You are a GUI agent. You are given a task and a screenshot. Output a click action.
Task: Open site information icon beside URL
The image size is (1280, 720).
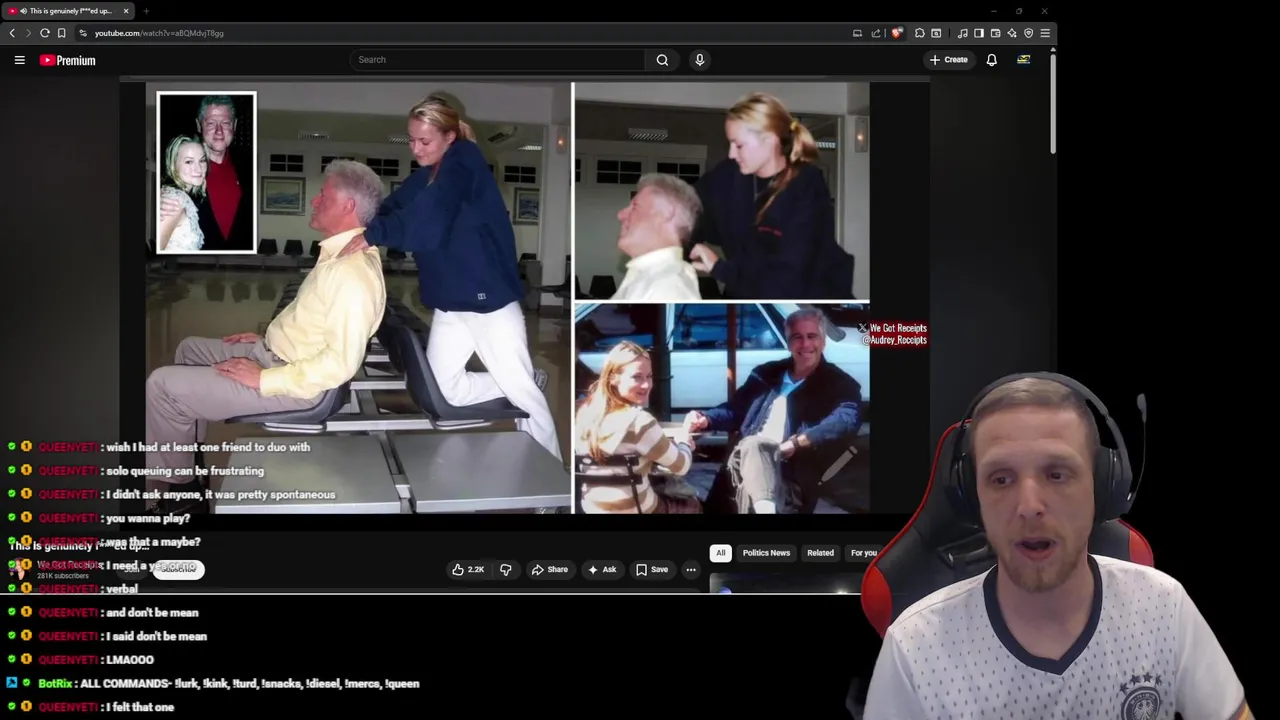tap(83, 33)
